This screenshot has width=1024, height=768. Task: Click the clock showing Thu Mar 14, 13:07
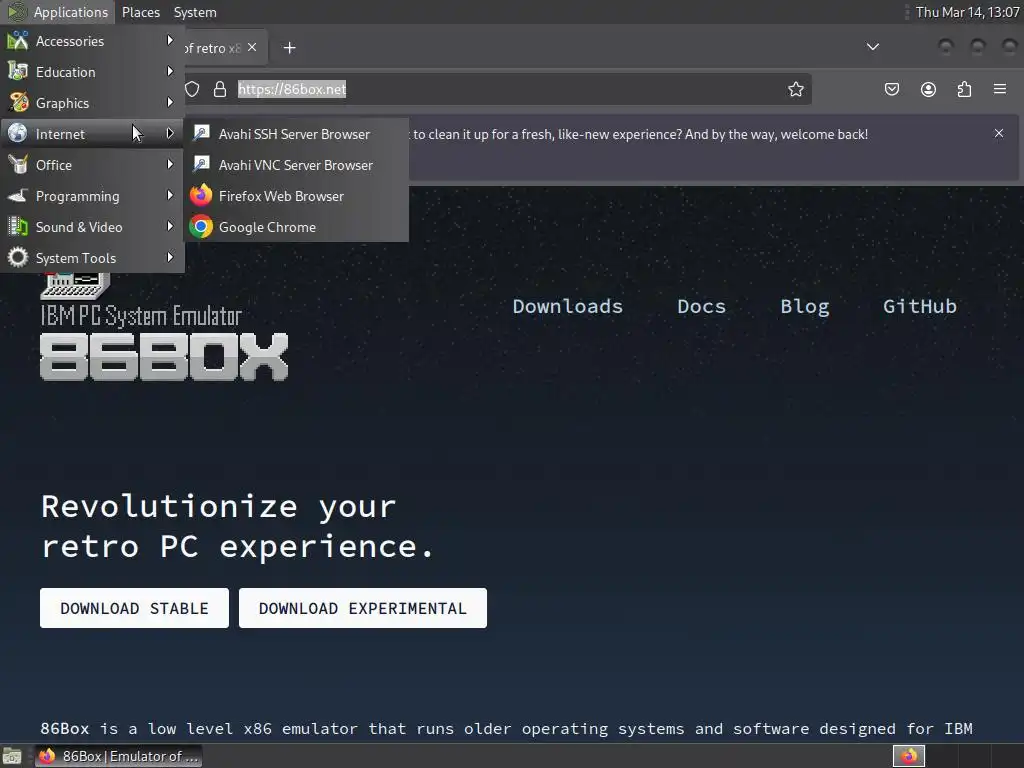[967, 12]
